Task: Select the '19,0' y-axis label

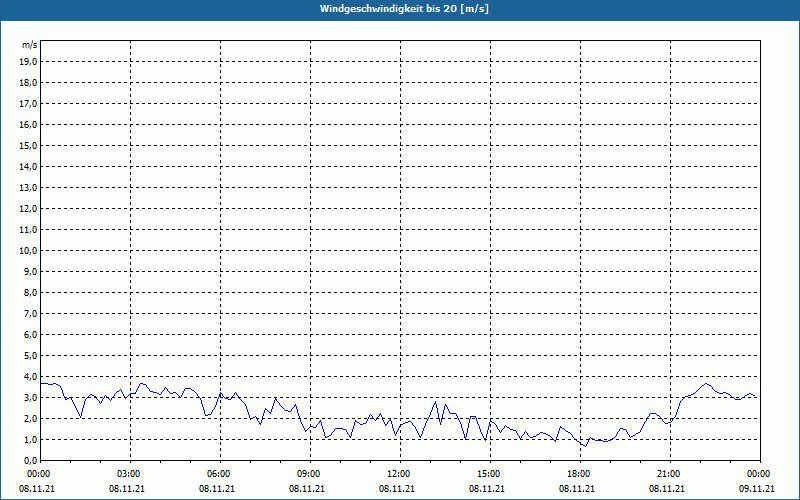Action: (x=28, y=62)
